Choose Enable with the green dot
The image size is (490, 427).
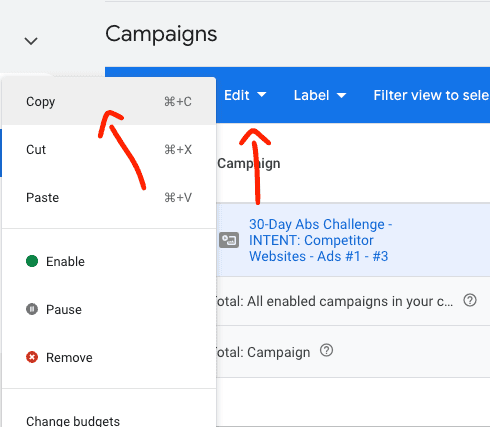click(x=109, y=261)
